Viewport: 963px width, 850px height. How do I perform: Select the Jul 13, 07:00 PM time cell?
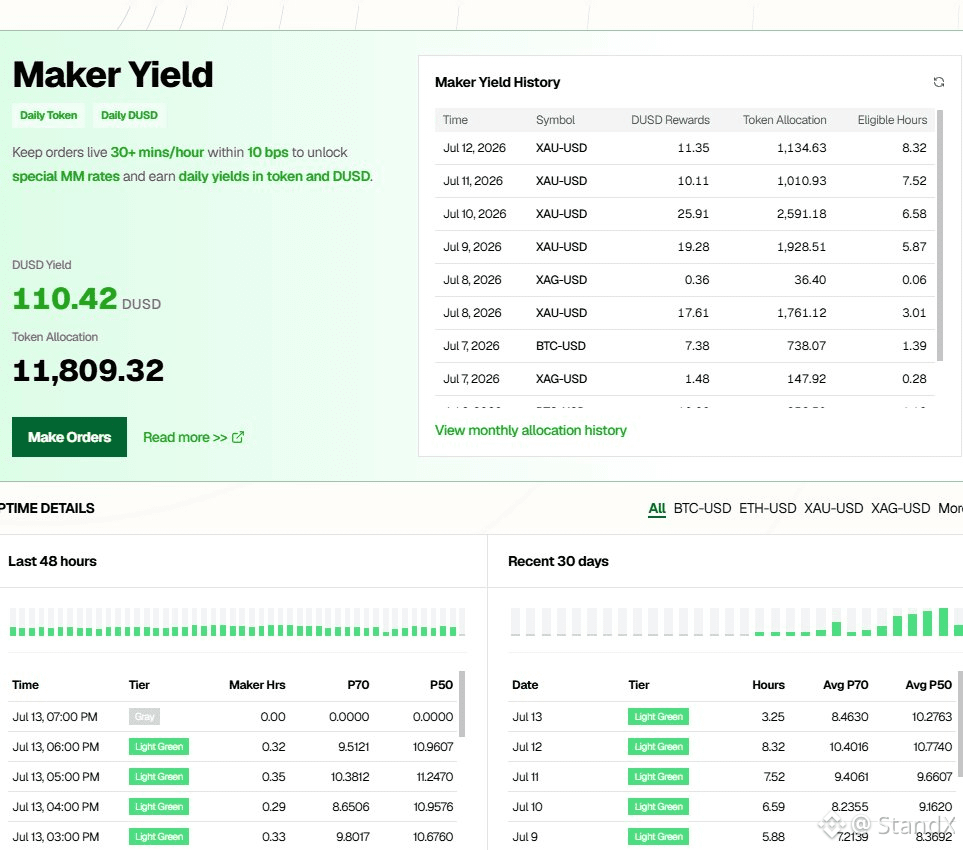55,717
